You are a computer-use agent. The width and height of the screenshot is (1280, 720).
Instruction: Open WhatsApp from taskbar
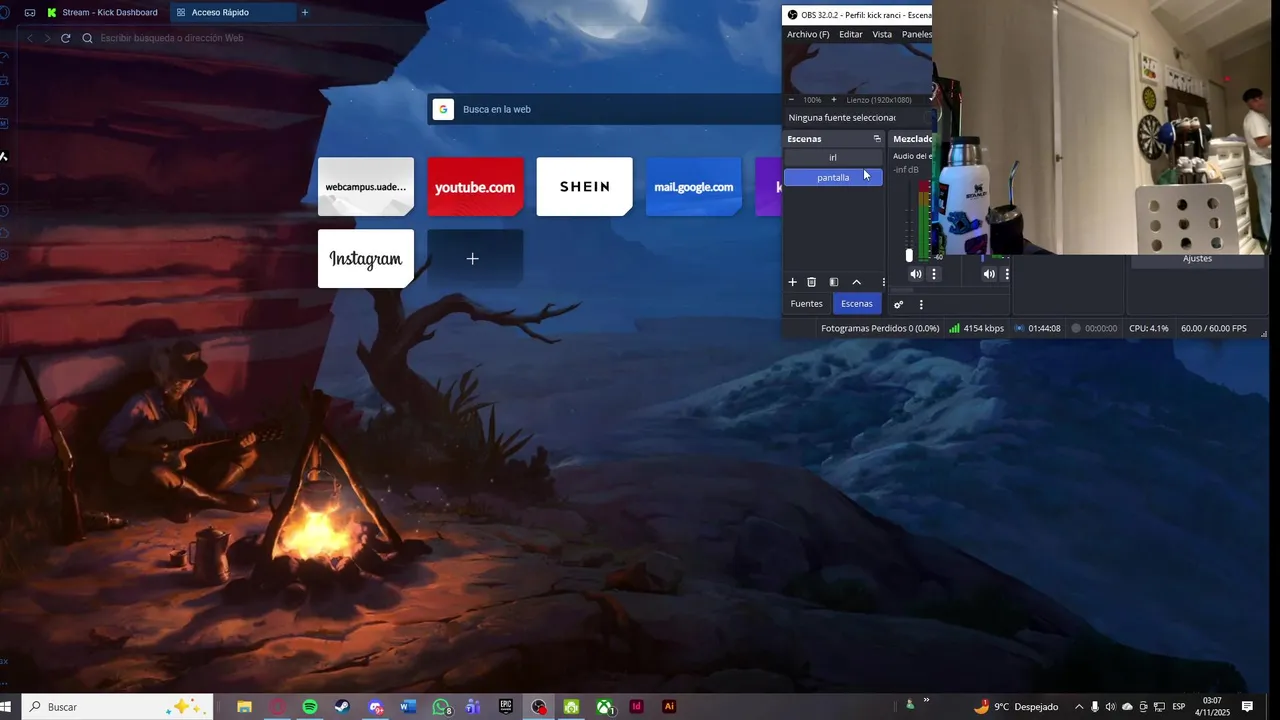click(x=441, y=707)
